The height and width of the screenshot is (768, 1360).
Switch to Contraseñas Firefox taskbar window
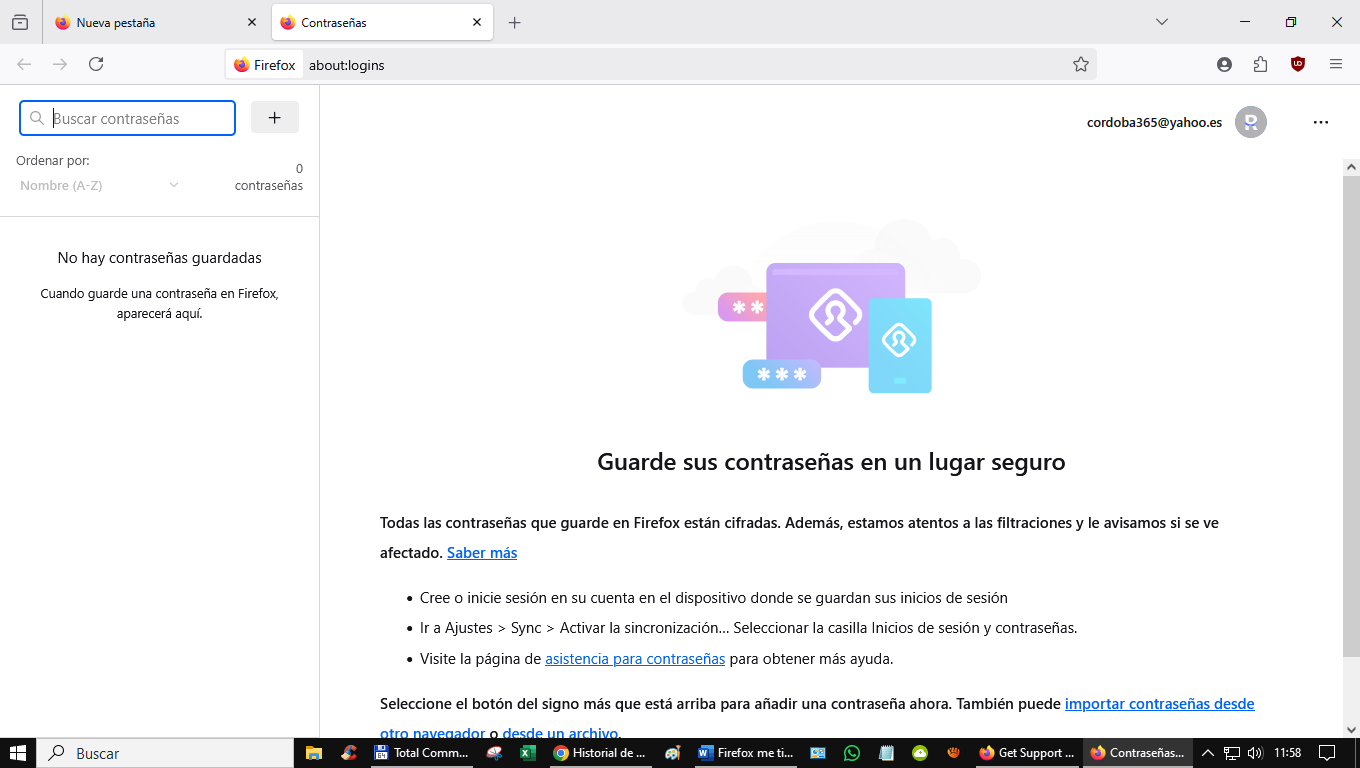pos(1138,753)
